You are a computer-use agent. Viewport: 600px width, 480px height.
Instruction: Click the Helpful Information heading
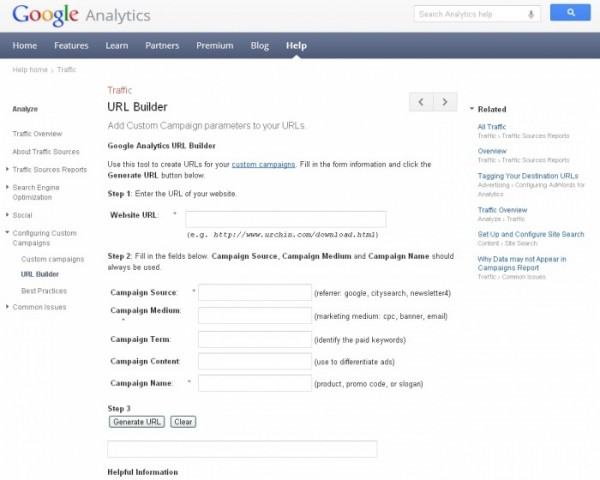coord(143,472)
